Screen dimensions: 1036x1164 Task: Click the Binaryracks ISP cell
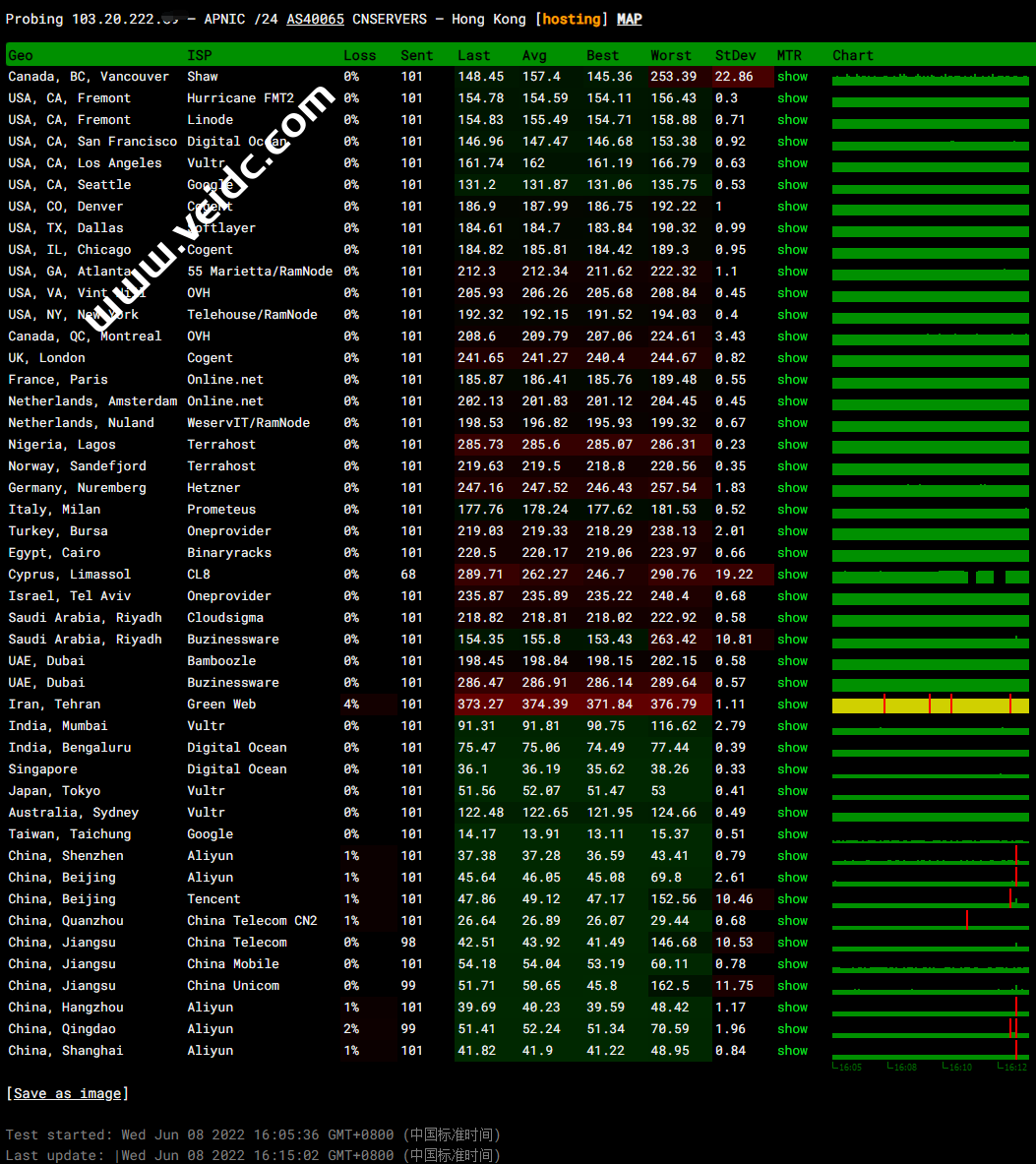(229, 553)
